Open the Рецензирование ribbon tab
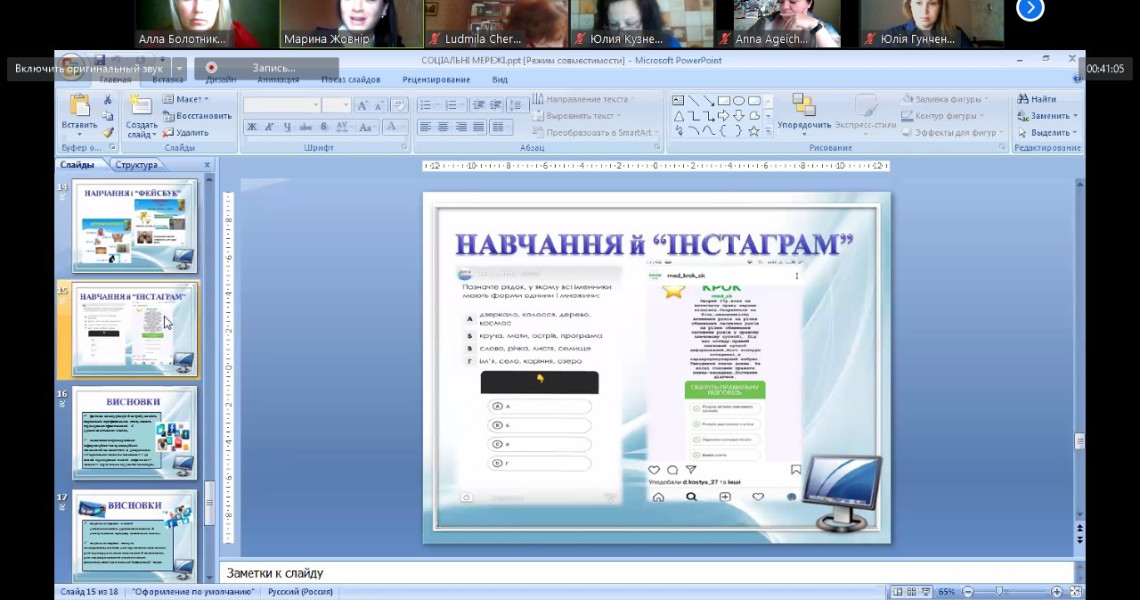Viewport: 1140px width, 600px height. click(x=435, y=80)
